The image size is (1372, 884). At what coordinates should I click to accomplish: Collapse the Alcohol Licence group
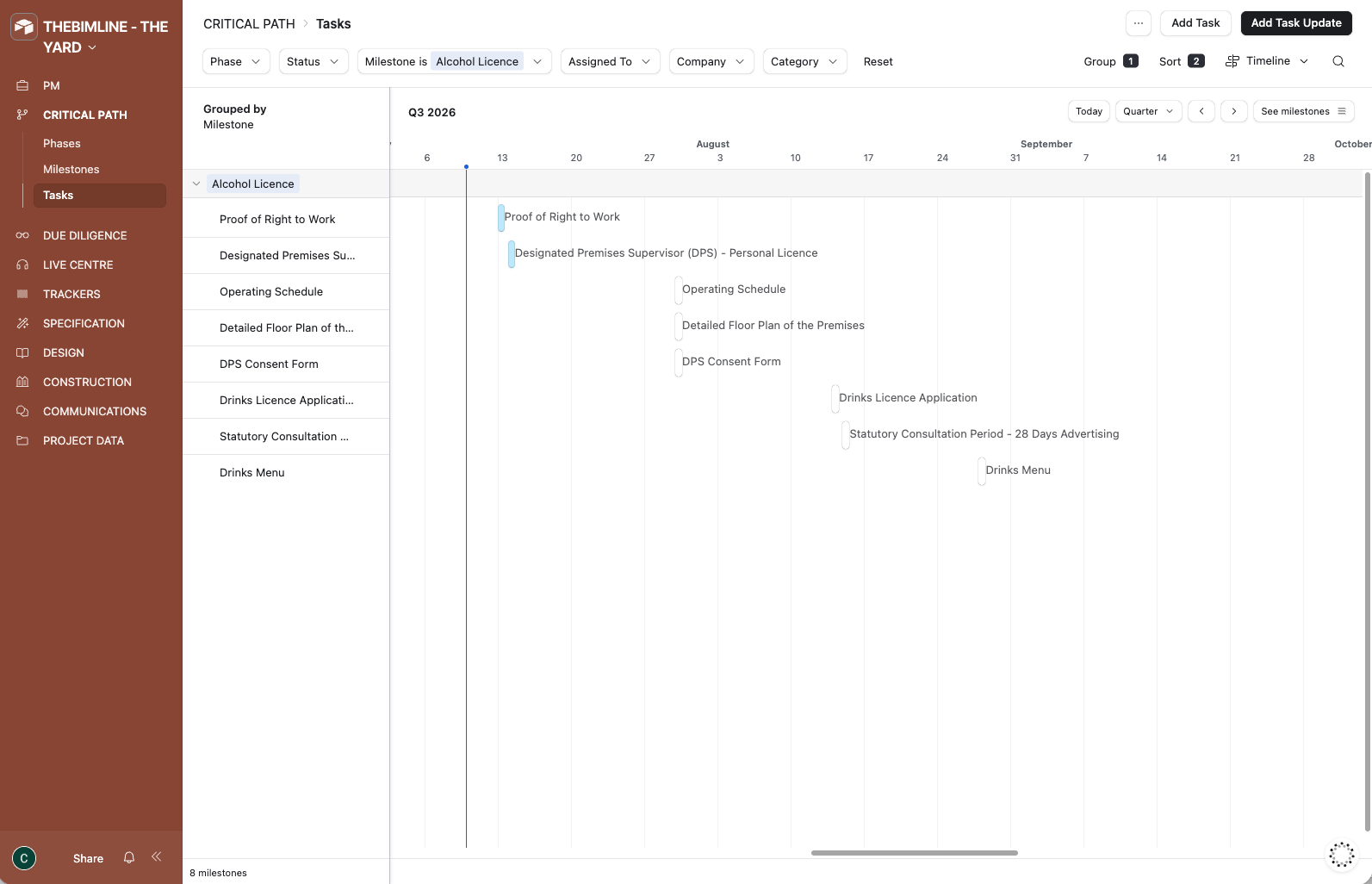[x=196, y=184]
